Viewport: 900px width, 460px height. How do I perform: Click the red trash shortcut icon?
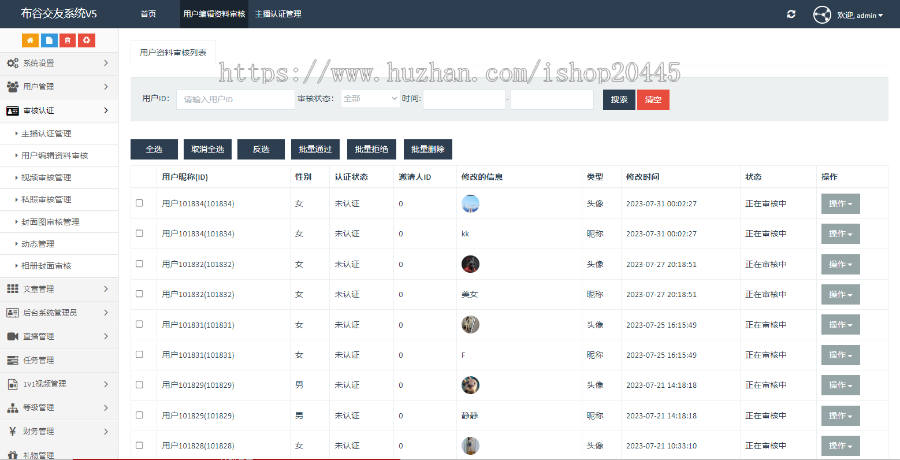(68, 40)
